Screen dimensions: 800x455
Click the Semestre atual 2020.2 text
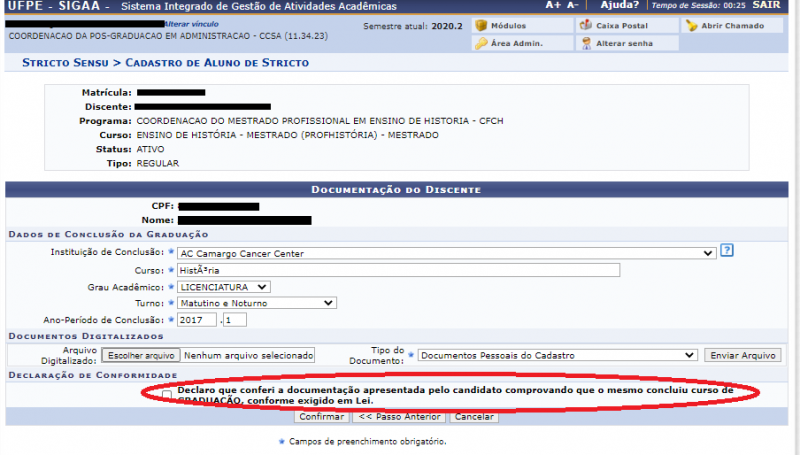coord(413,26)
